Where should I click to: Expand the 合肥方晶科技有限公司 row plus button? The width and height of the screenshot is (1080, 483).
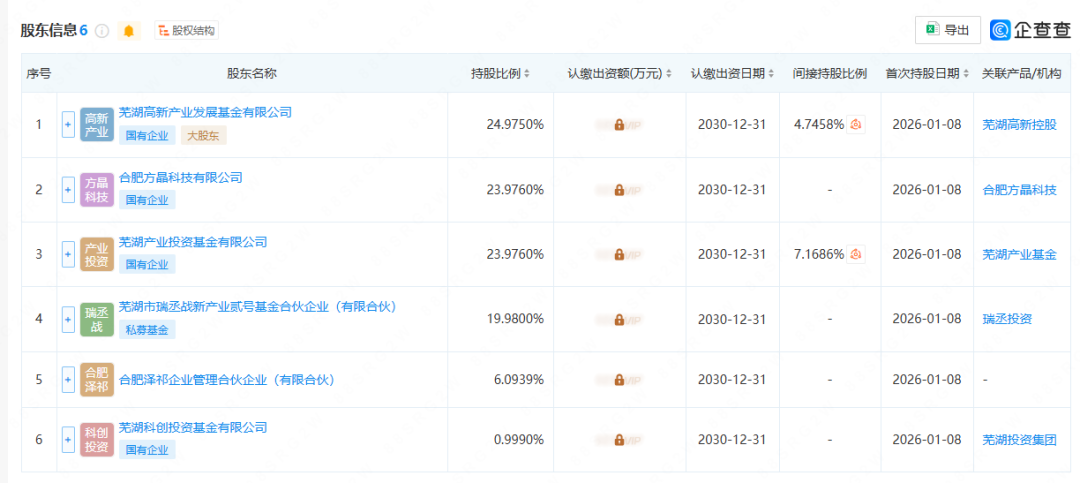[x=68, y=190]
